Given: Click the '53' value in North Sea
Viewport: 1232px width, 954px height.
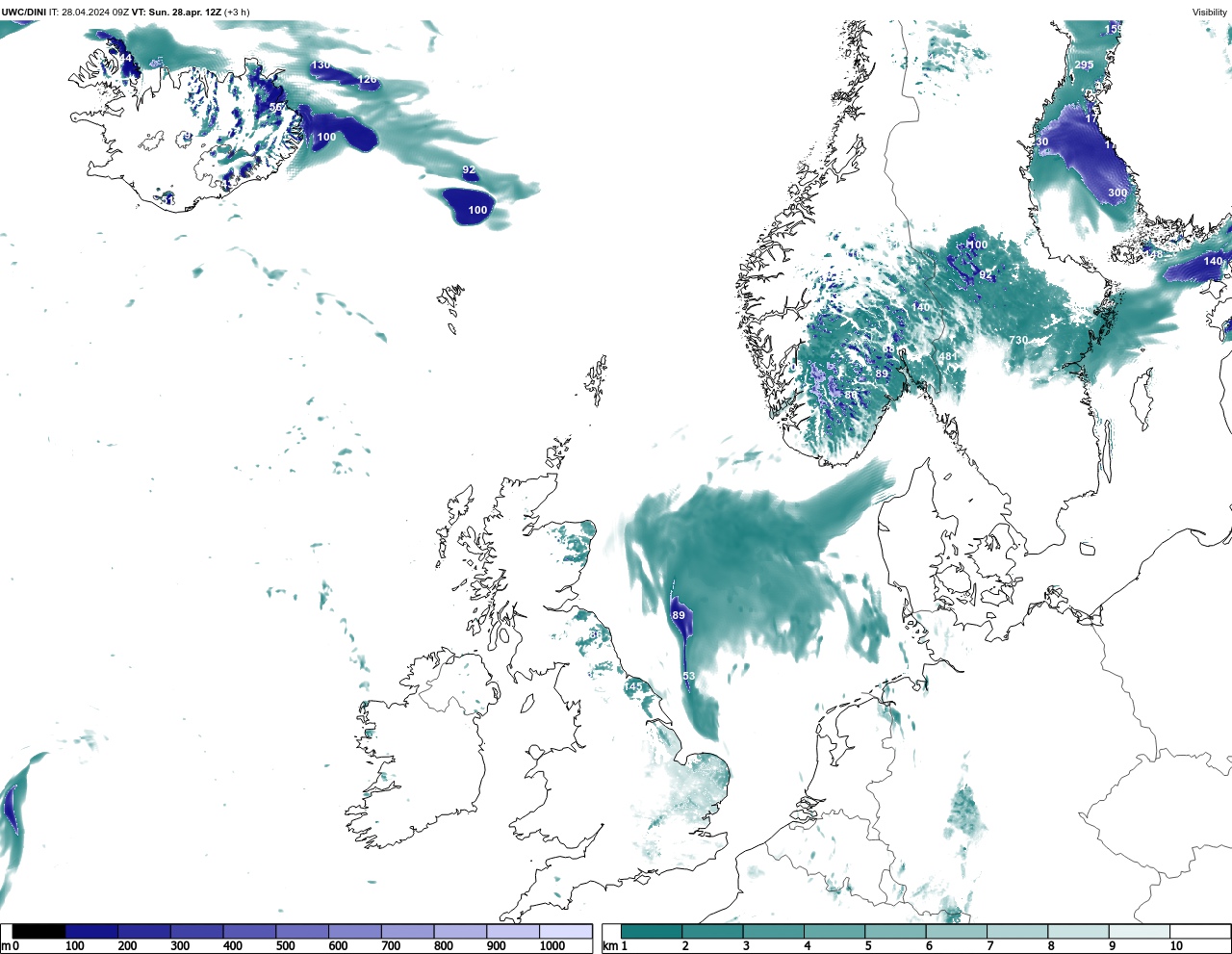Looking at the screenshot, I should [689, 677].
